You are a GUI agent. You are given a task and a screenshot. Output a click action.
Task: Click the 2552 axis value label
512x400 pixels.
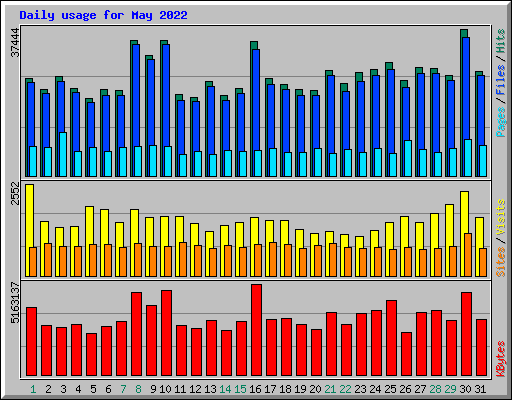(x=15, y=193)
